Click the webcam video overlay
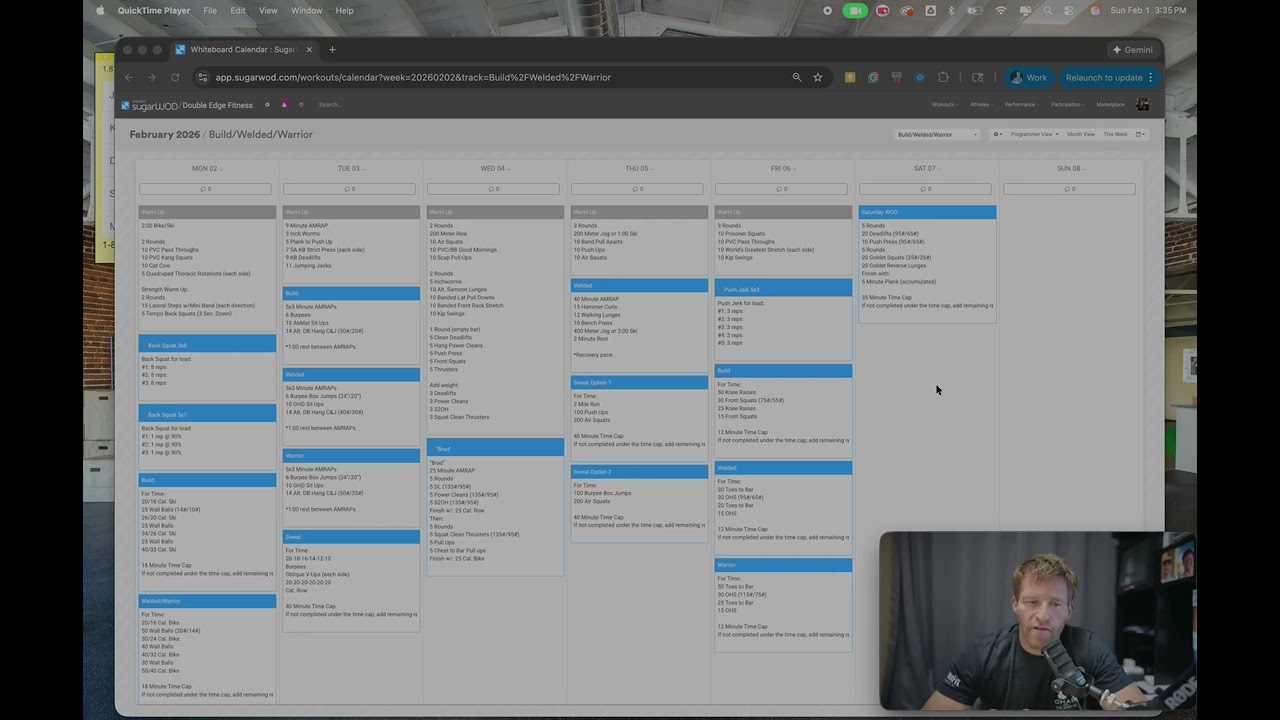The height and width of the screenshot is (720, 1280). click(1038, 621)
